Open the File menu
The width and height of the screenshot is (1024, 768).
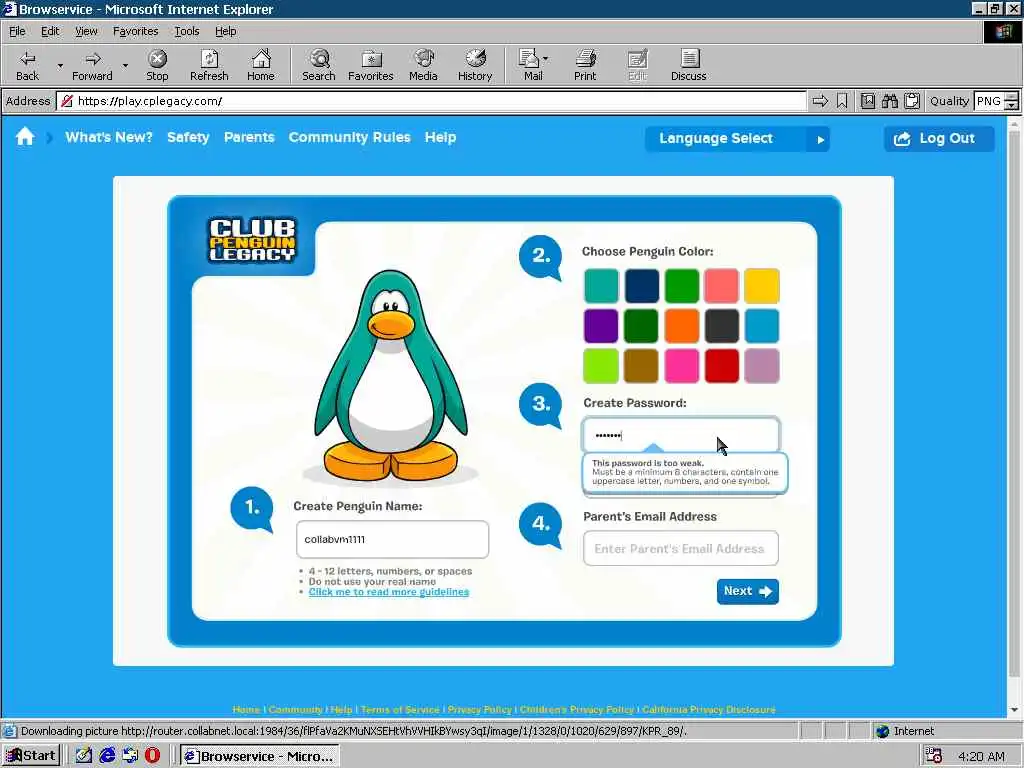point(17,31)
